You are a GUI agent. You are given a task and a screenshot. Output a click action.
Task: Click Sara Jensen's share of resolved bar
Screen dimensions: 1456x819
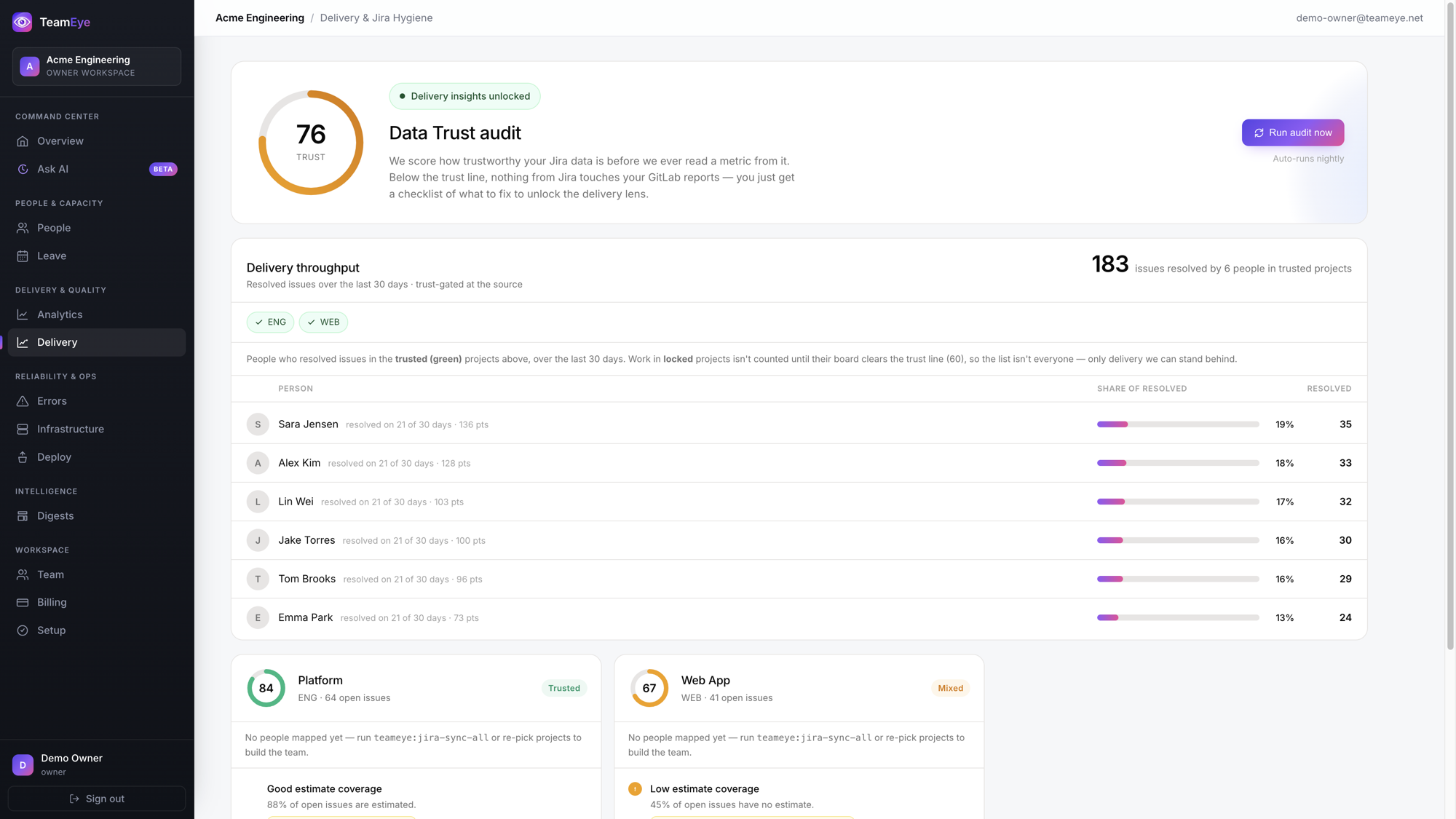1178,424
